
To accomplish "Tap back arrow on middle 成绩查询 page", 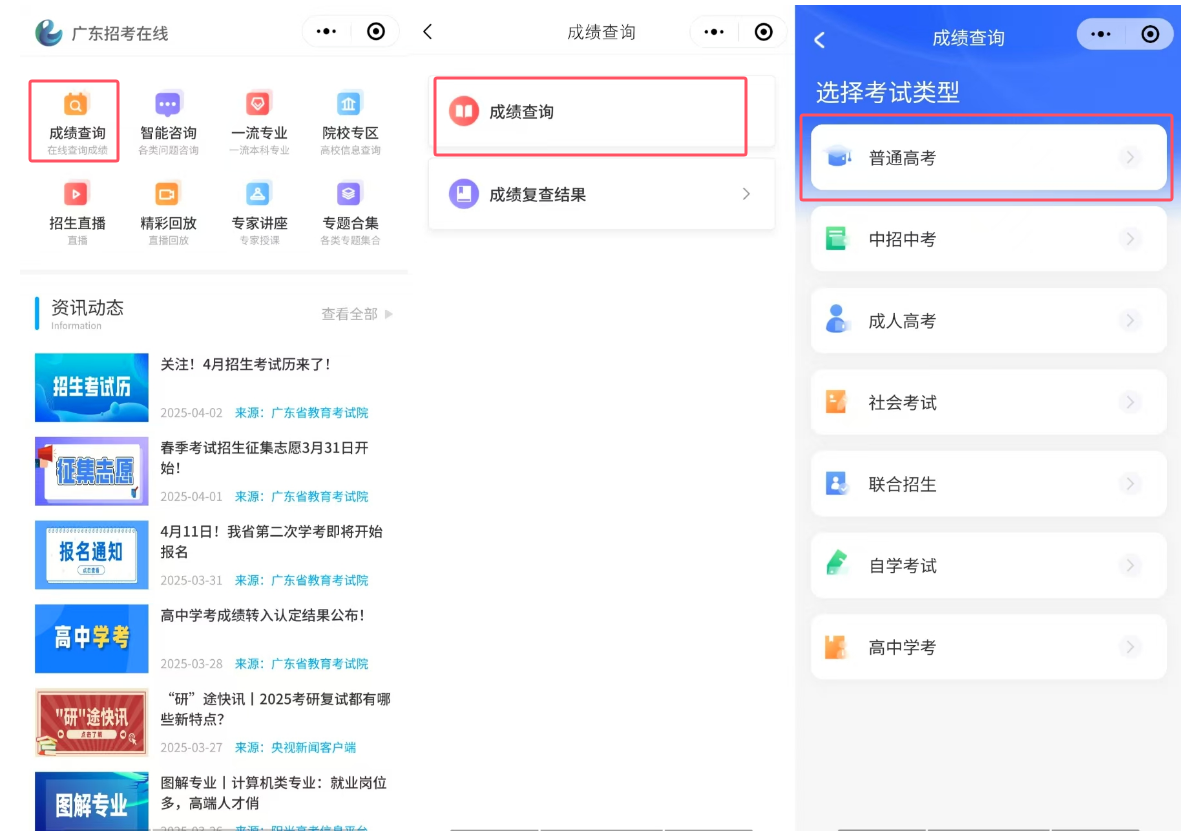I will [428, 32].
